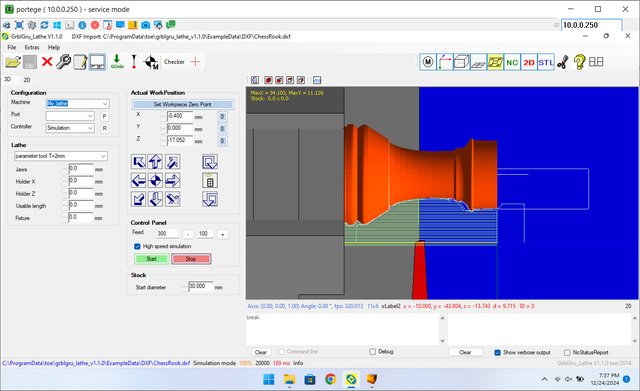Click the Start diameter input field

pos(200,287)
